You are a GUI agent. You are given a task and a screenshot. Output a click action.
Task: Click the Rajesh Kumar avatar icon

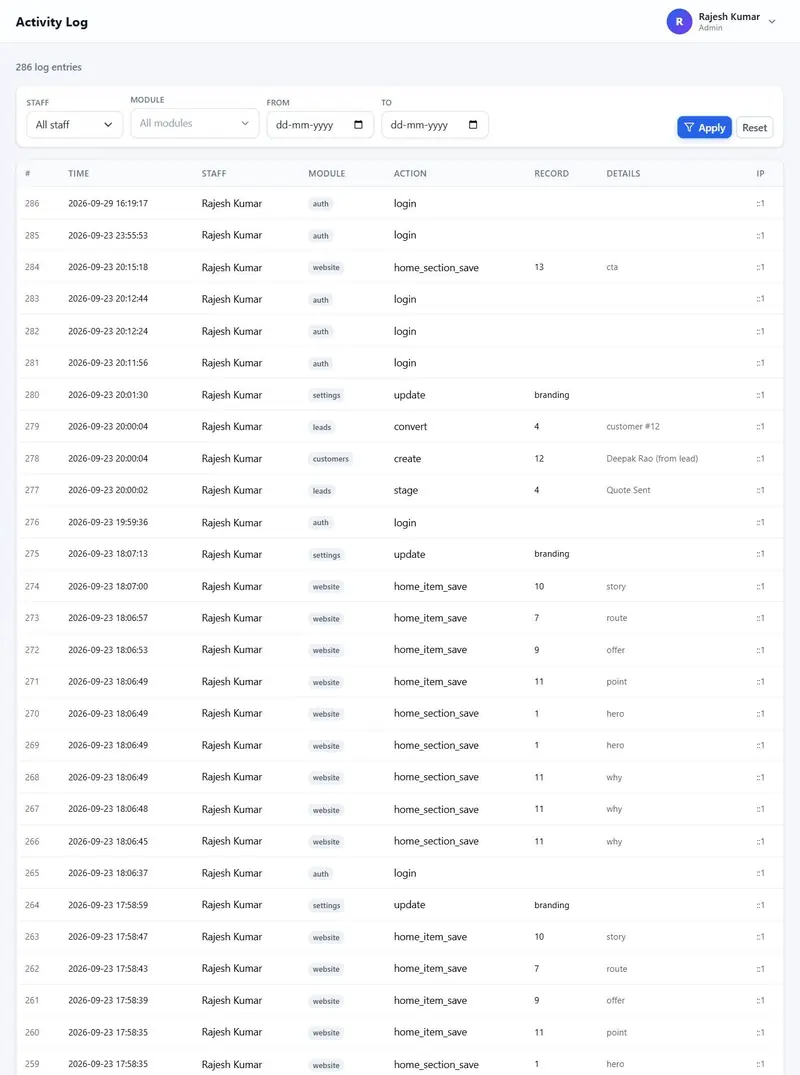[679, 21]
